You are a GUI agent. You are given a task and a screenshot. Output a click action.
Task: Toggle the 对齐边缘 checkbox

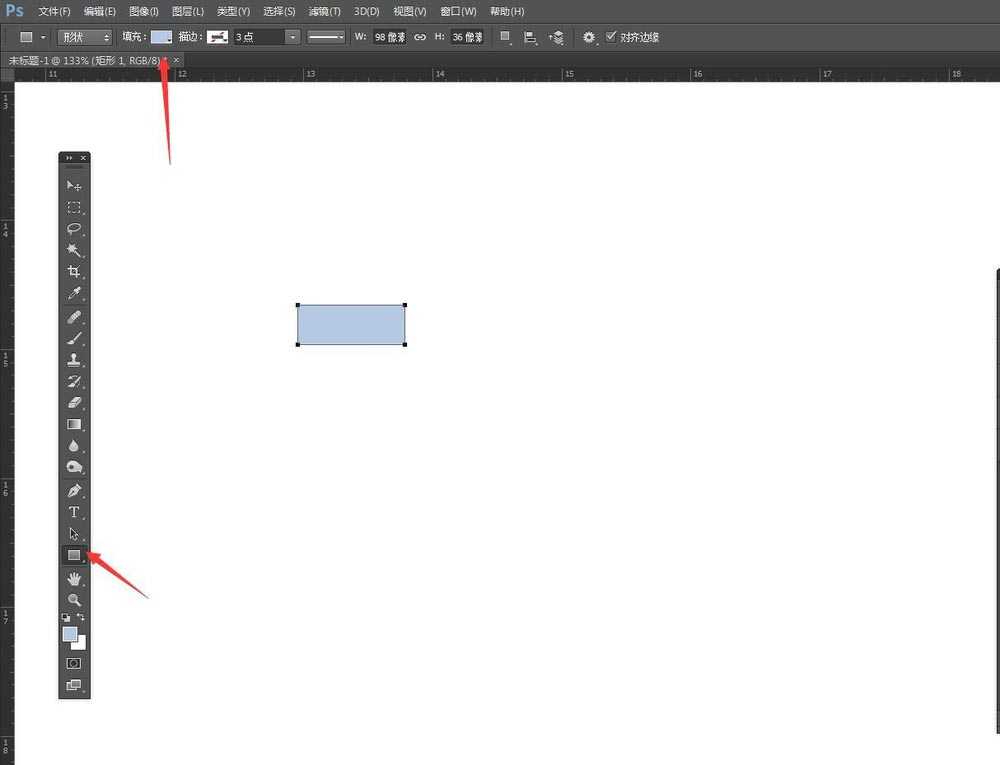pyautogui.click(x=612, y=37)
